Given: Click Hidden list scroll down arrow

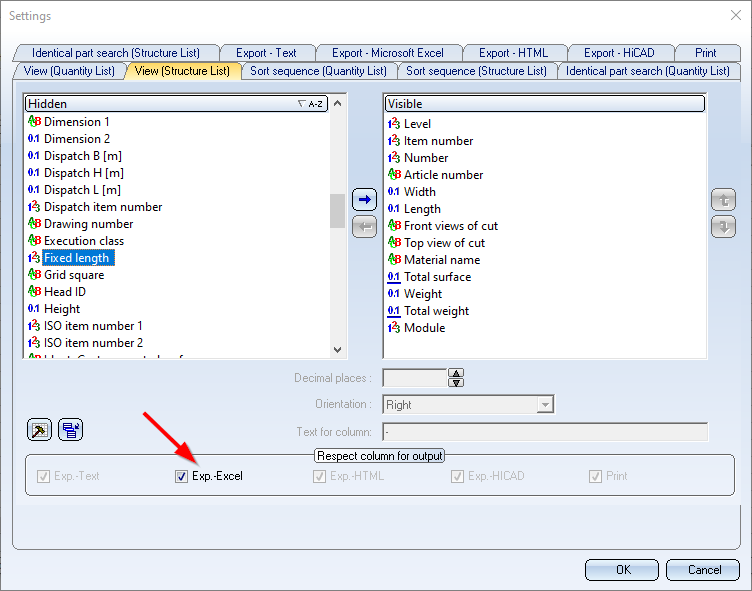Looking at the screenshot, I should coord(337,350).
